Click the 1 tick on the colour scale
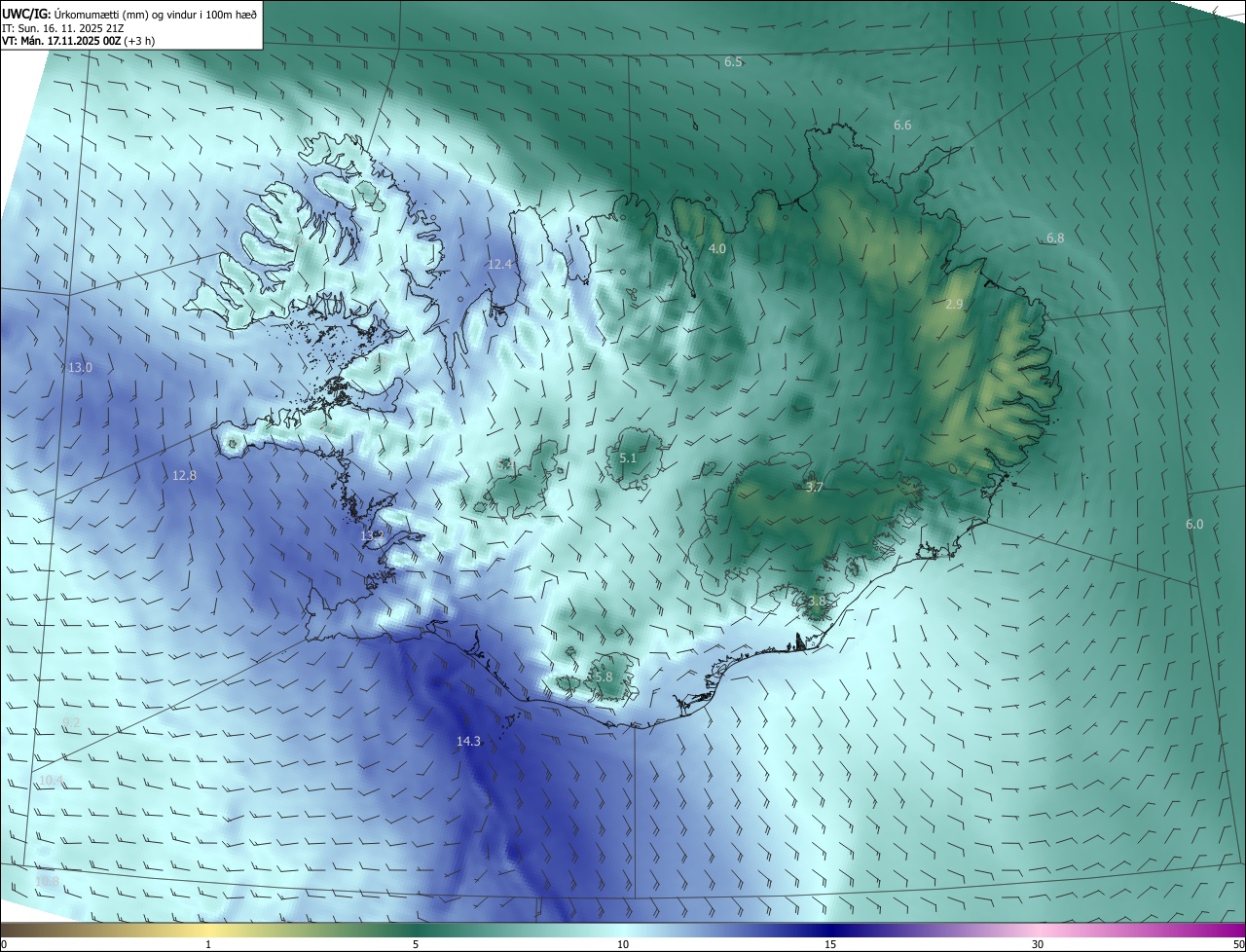 pyautogui.click(x=208, y=944)
